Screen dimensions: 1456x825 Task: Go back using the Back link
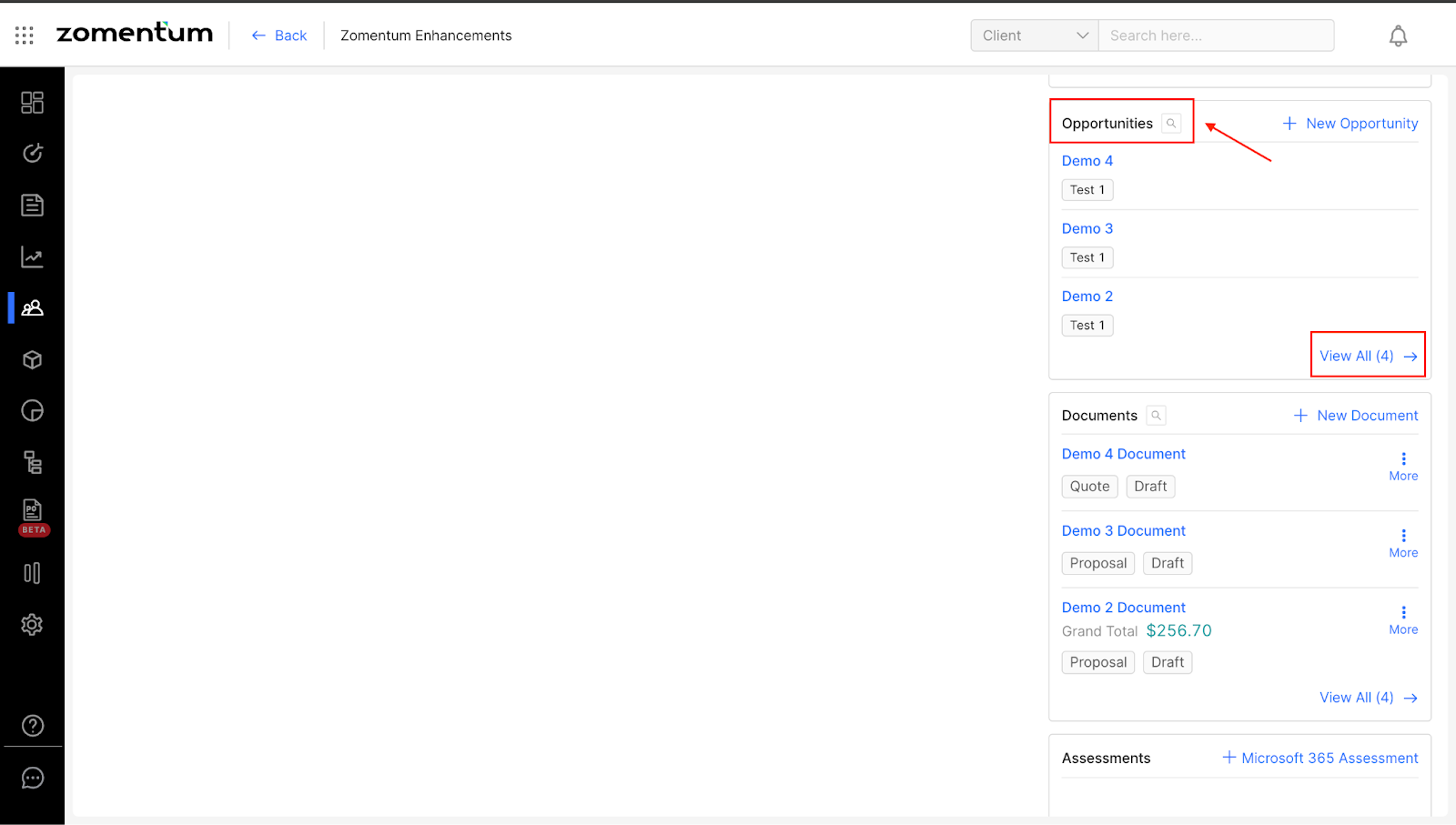279,35
